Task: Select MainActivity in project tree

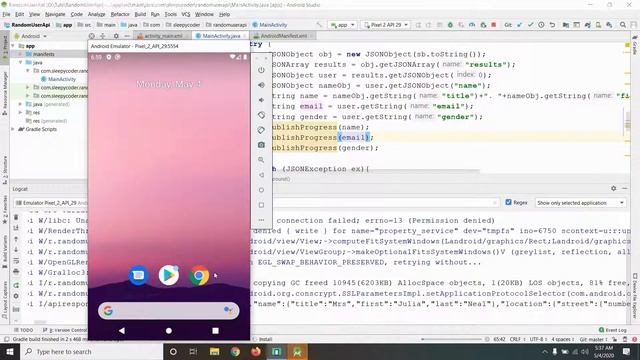Action: click(x=62, y=79)
